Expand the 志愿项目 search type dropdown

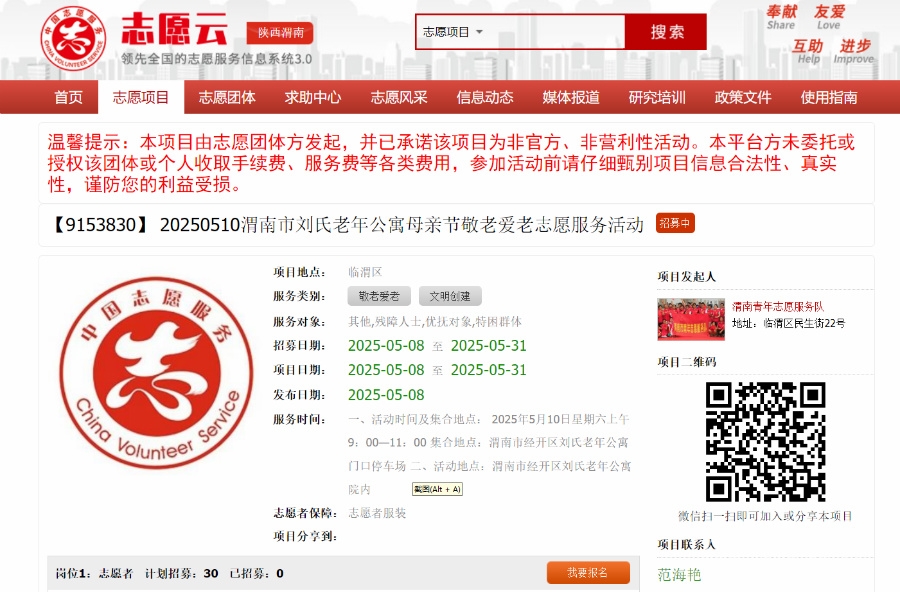pyautogui.click(x=452, y=32)
